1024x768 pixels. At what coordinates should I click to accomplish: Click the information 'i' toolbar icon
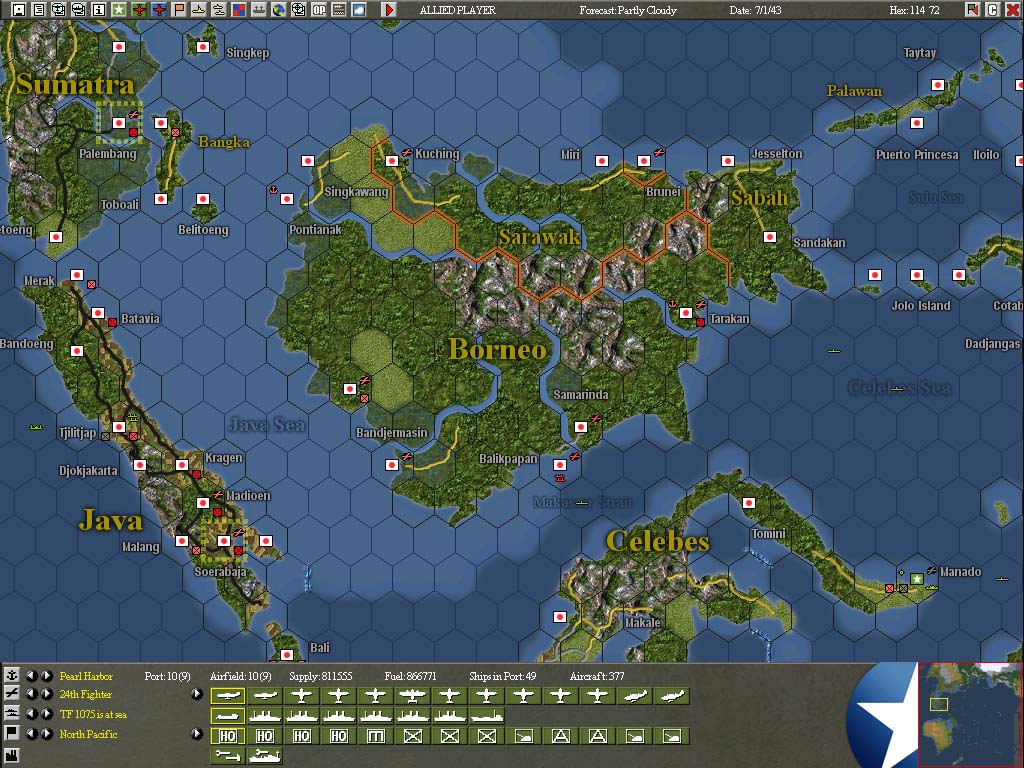coord(99,9)
